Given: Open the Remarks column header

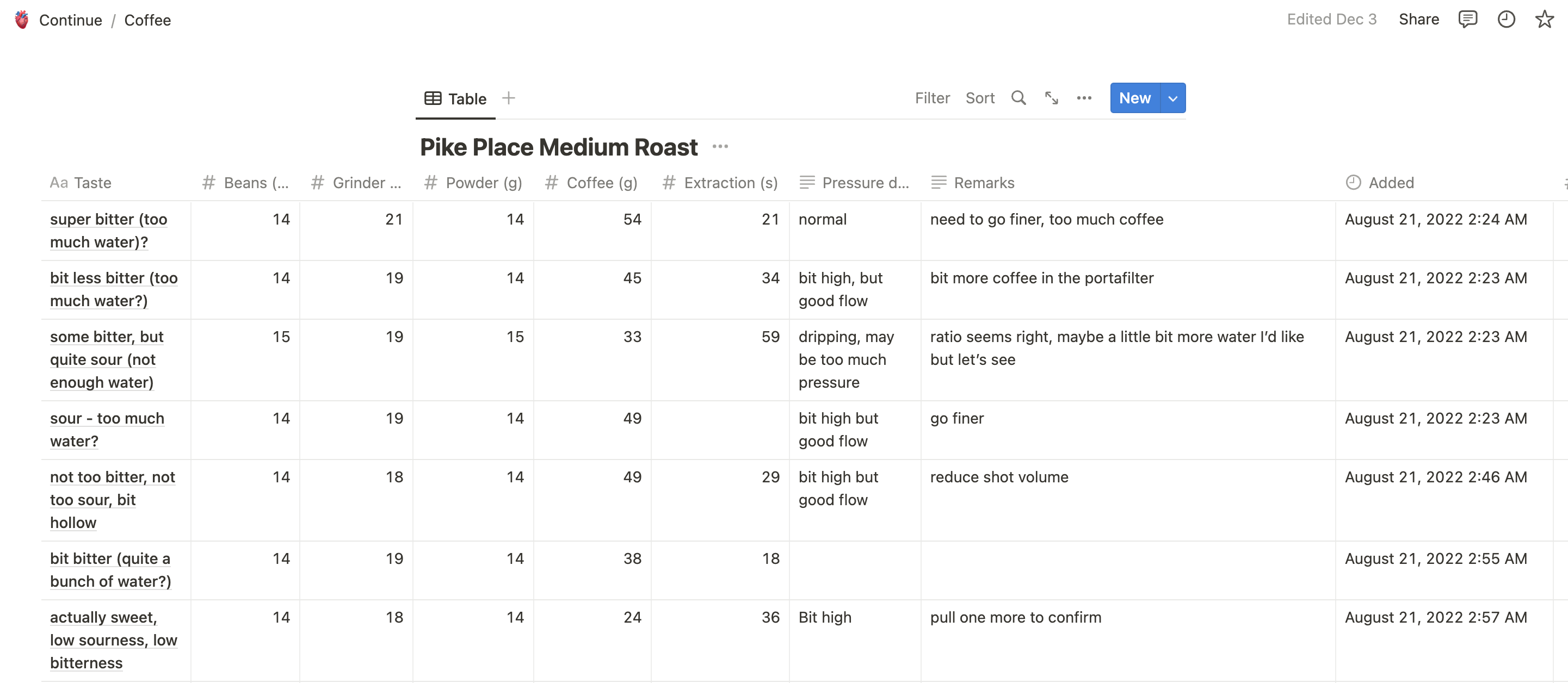Looking at the screenshot, I should click(1128, 183).
